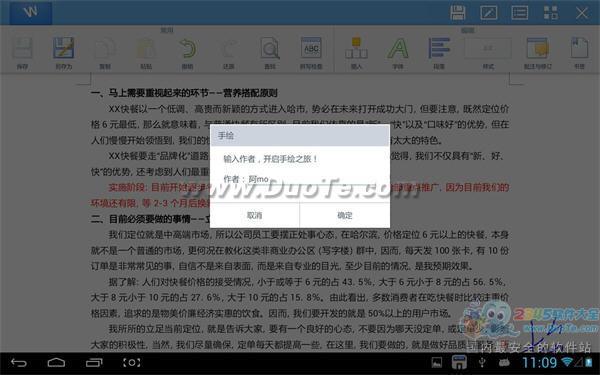Click the 手绘 dialog title
The height and width of the screenshot is (375, 600).
point(226,135)
